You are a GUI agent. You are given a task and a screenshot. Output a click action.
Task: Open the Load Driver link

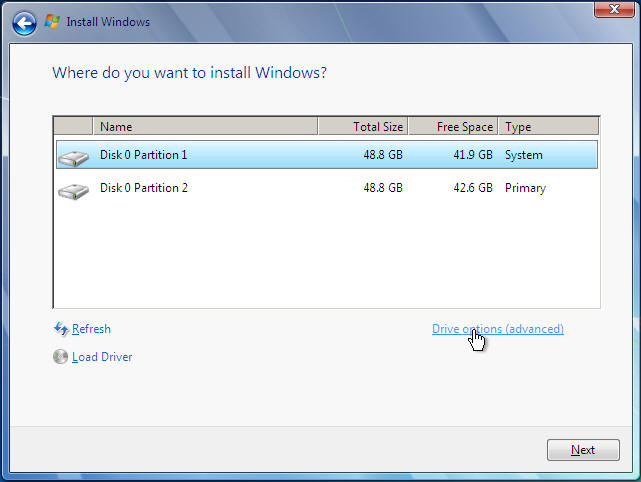point(102,357)
